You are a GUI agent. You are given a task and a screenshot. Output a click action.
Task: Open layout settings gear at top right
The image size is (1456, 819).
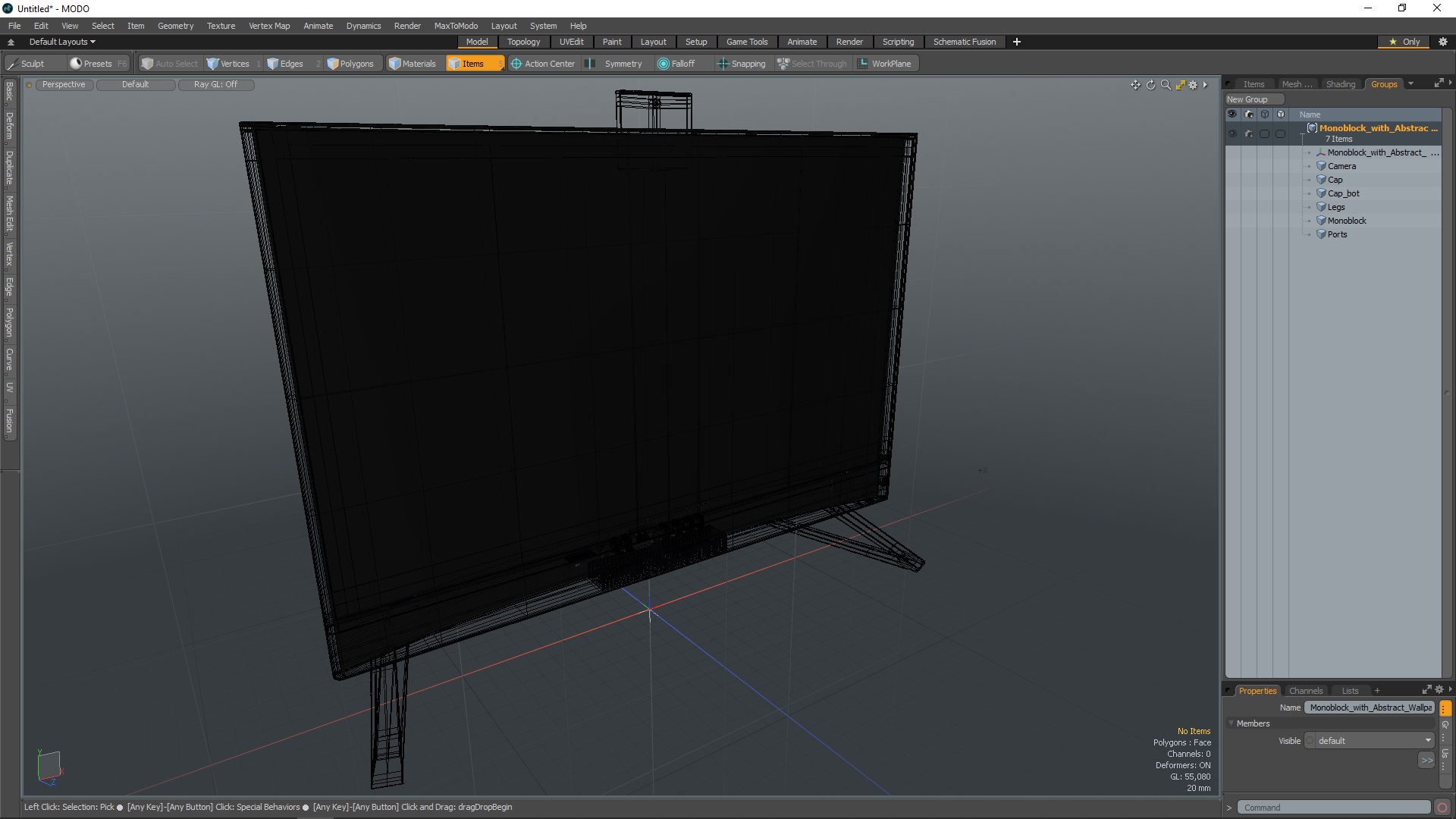pyautogui.click(x=1442, y=42)
